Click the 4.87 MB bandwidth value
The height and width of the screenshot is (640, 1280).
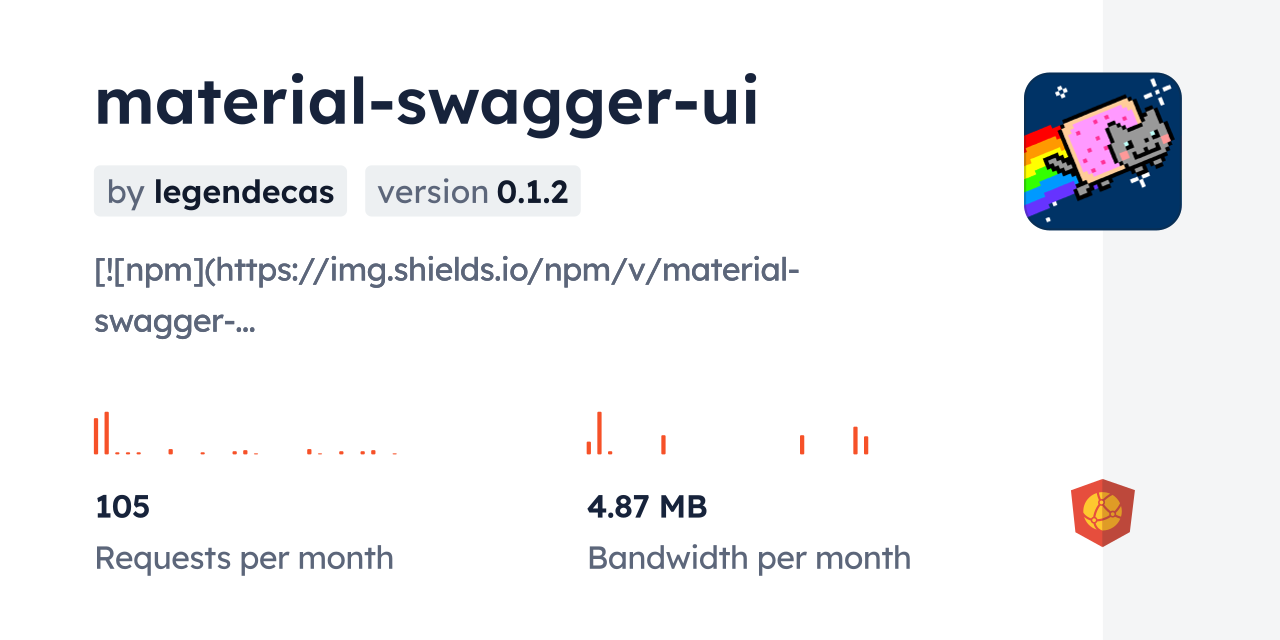point(647,507)
